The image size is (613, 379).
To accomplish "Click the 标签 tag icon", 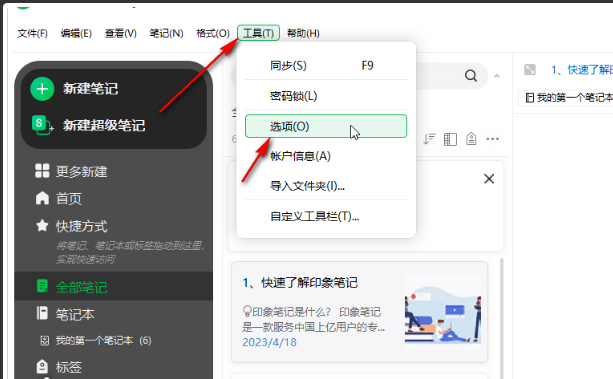I will (42, 366).
